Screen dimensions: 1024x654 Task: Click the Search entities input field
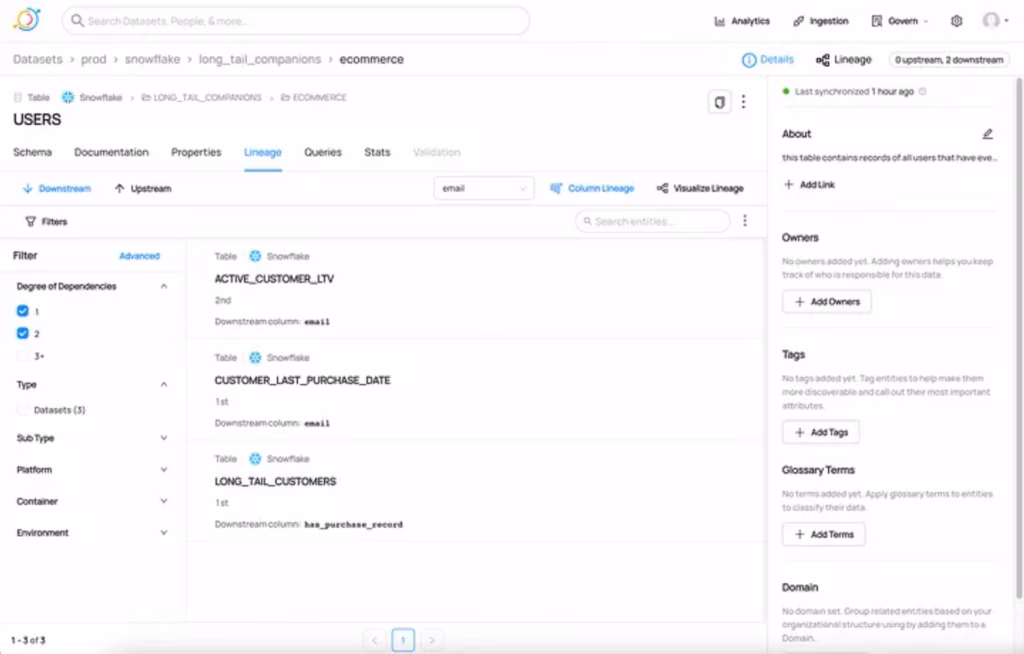point(651,220)
